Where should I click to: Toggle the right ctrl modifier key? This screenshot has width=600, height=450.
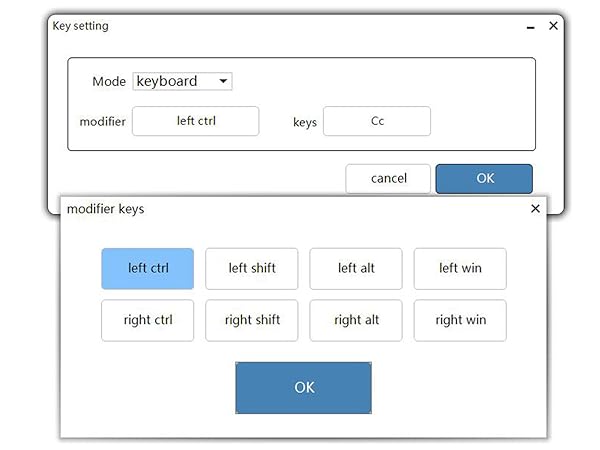point(147,320)
